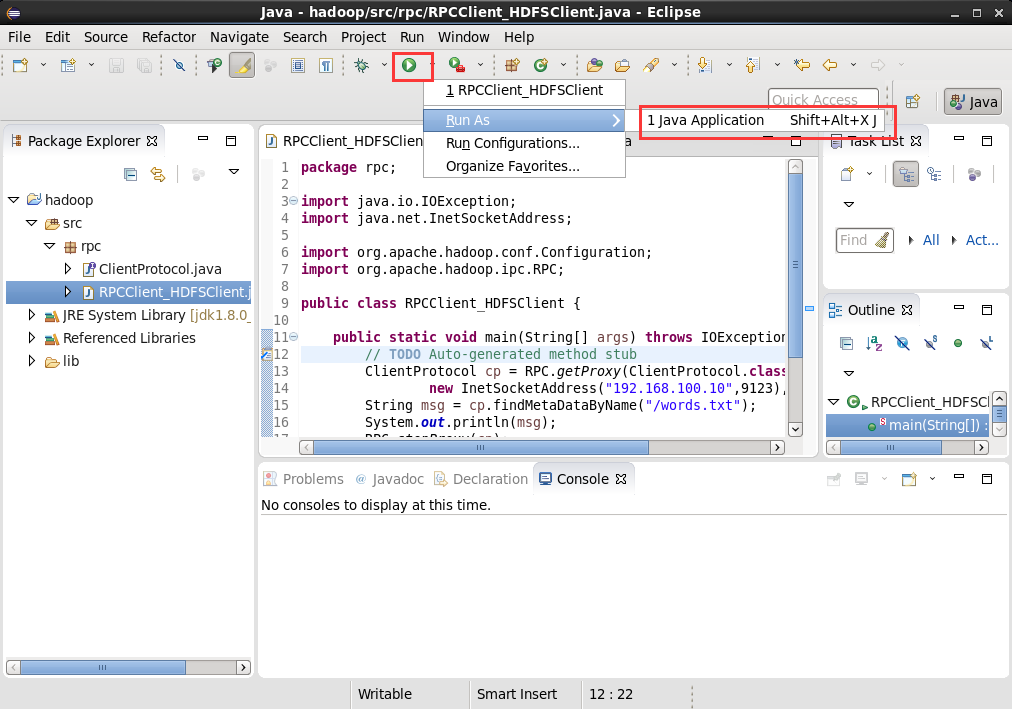This screenshot has width=1012, height=709.
Task: Open the Navigate menu
Action: pyautogui.click(x=239, y=37)
